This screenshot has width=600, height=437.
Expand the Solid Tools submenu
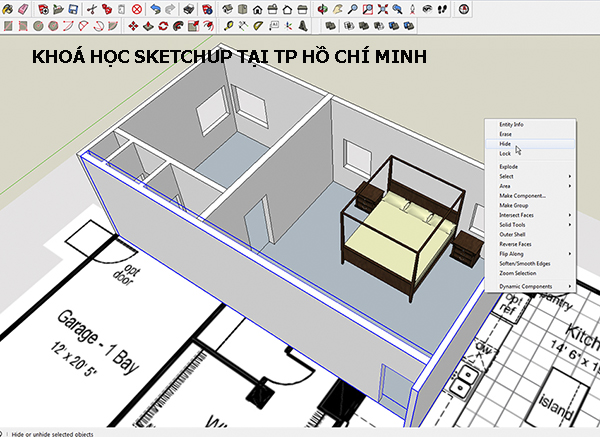pyautogui.click(x=530, y=225)
